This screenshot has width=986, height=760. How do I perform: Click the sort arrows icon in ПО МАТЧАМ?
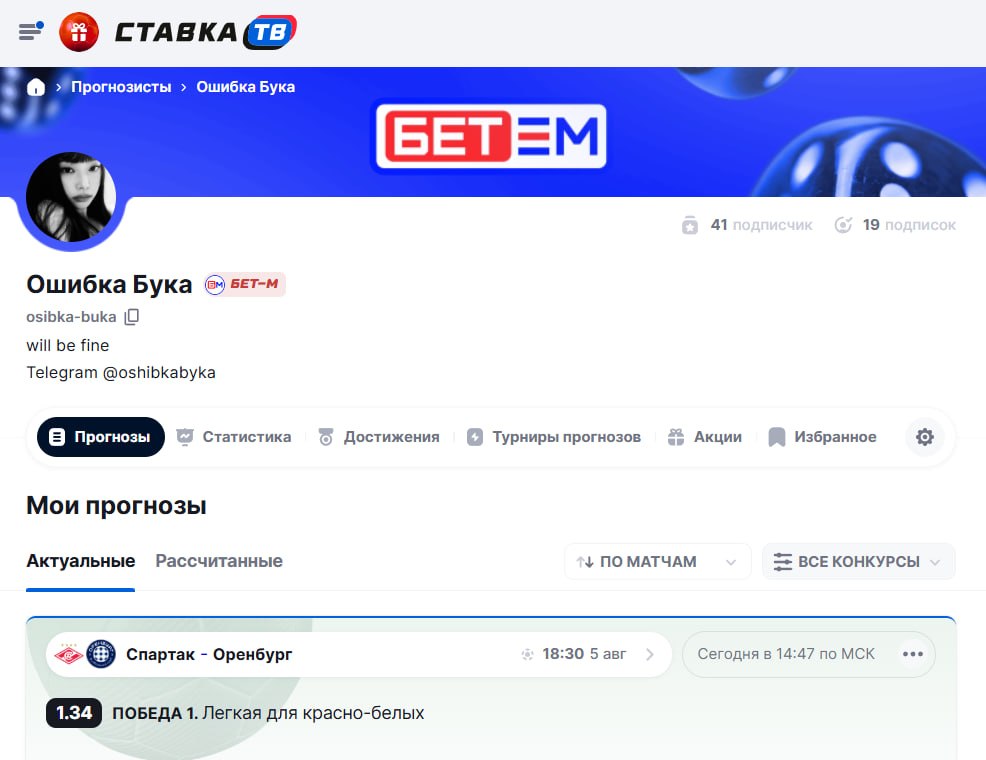pyautogui.click(x=585, y=562)
